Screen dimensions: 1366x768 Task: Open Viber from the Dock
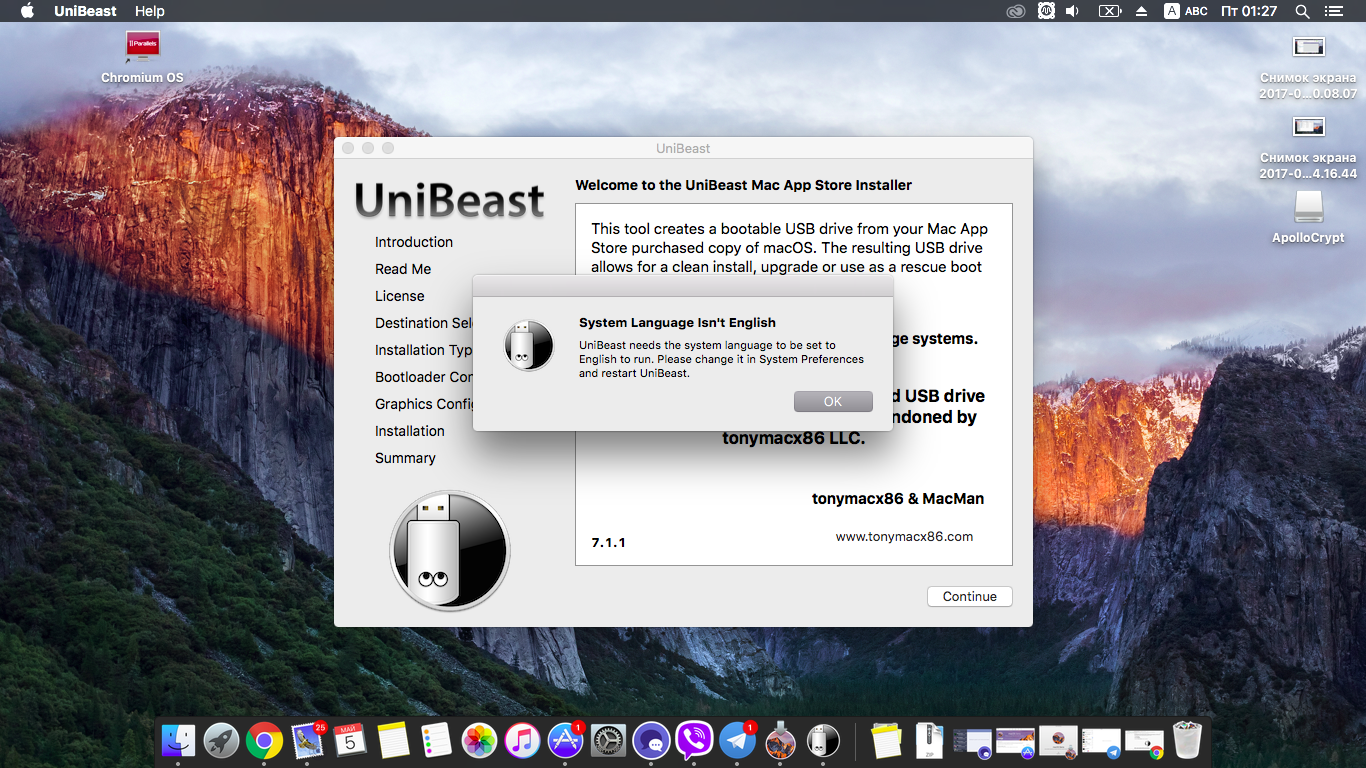pos(694,740)
